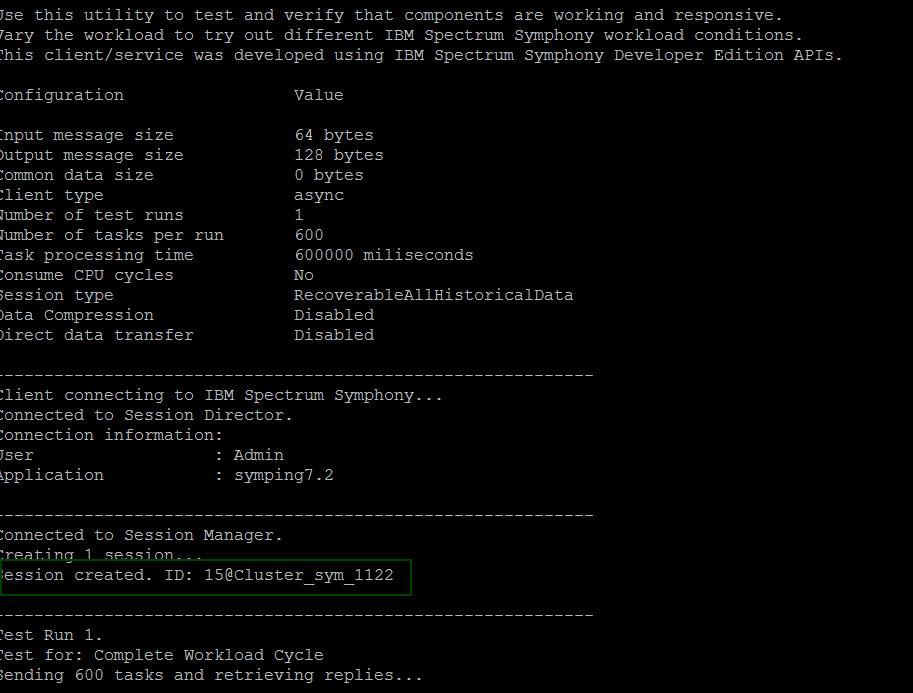Click the 'Test Run 1.' line
The height and width of the screenshot is (693, 913).
click(x=51, y=635)
